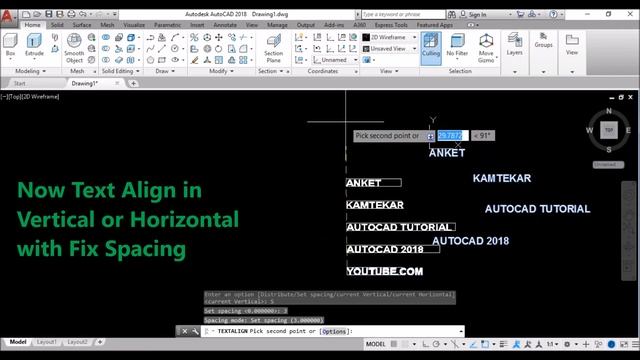The image size is (640, 360).
Task: Select the Move Gizmo tool
Action: [486, 48]
